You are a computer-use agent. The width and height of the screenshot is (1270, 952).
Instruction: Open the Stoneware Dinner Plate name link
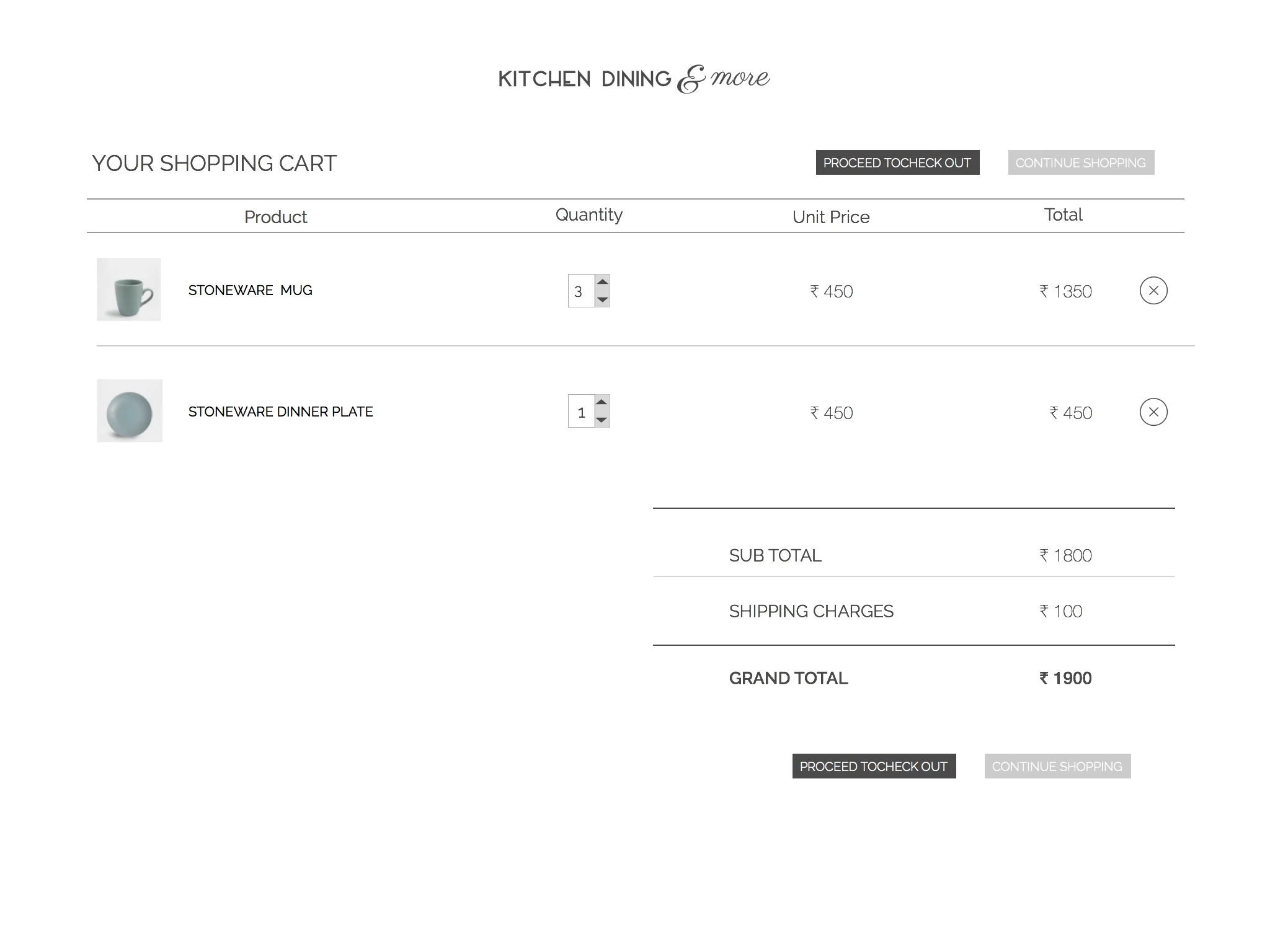280,412
